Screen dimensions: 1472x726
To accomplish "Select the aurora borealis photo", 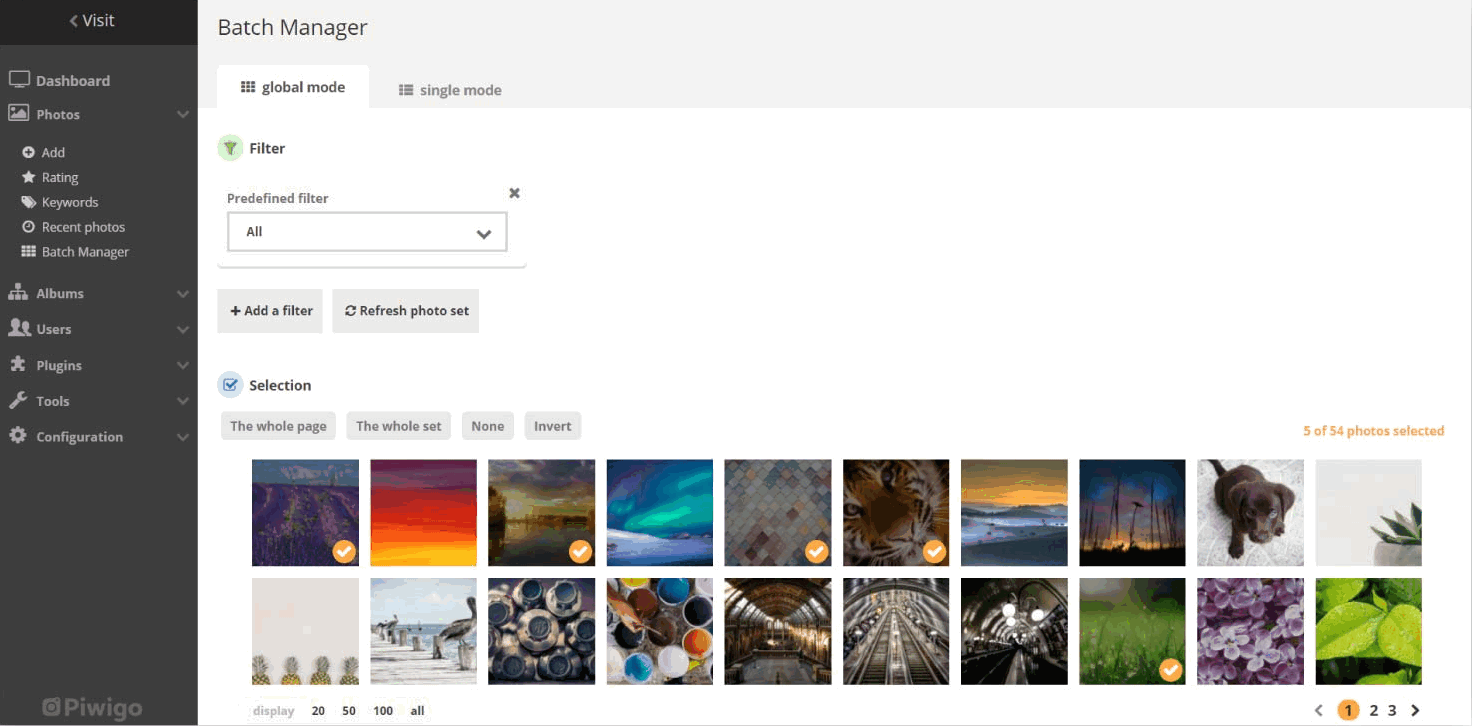I will tap(659, 513).
